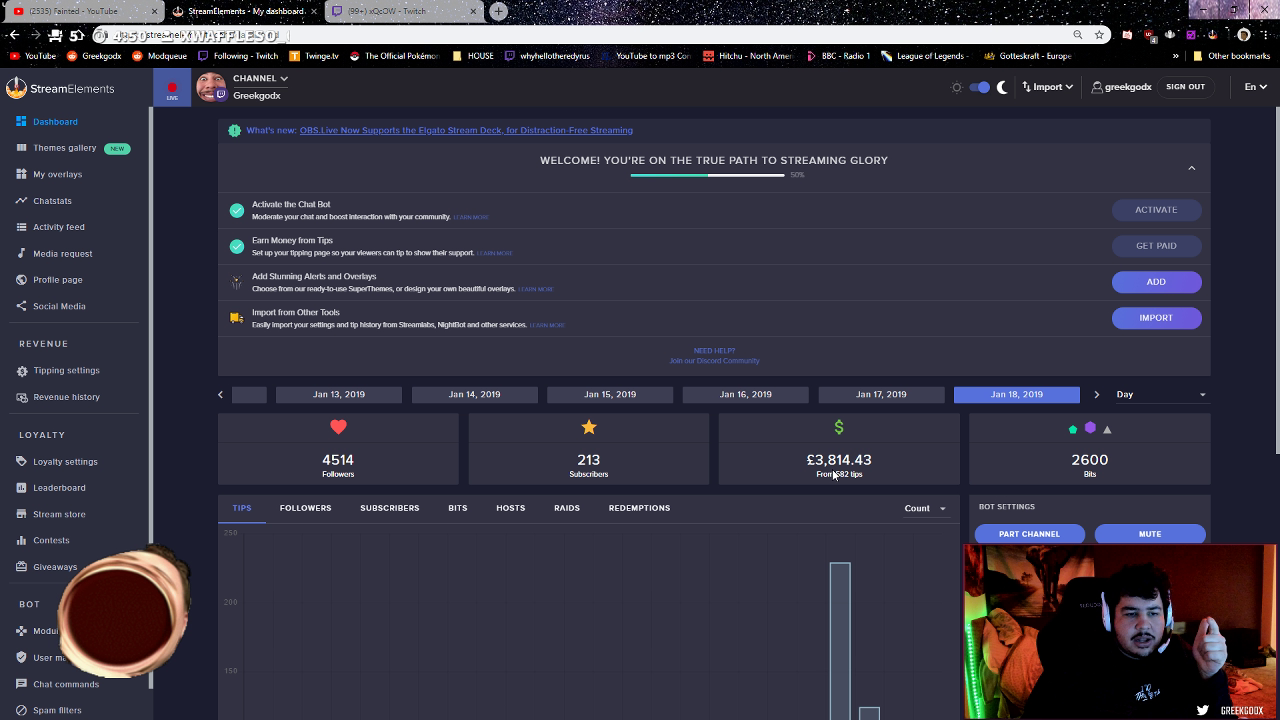1280x720 pixels.
Task: Collapse the welcome panel chevron
Action: [1191, 168]
